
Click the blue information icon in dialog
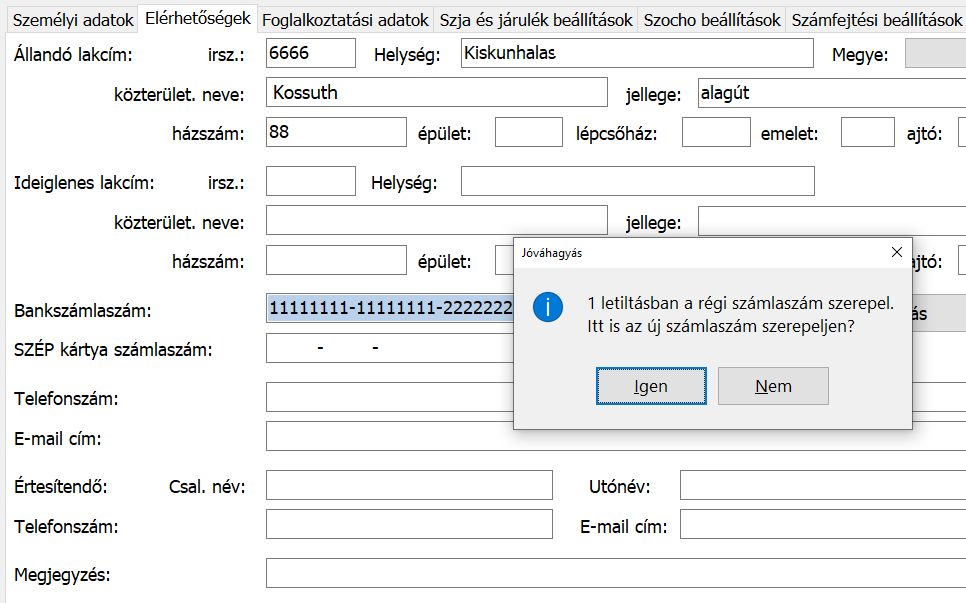pyautogui.click(x=548, y=308)
